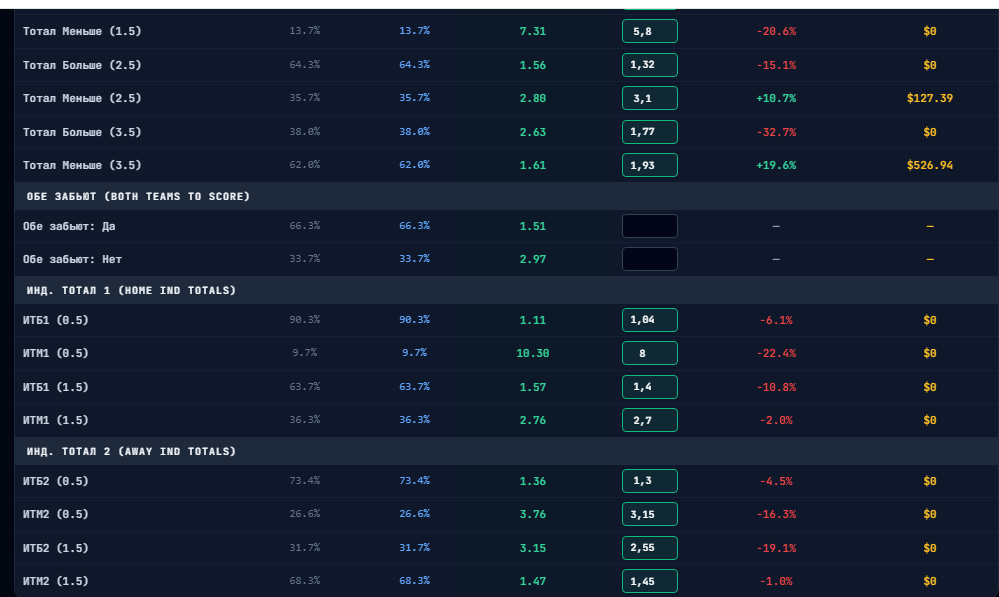Screen dimensions: 999x597
Task: Click the blue probability 9.7%
Action: [414, 352]
